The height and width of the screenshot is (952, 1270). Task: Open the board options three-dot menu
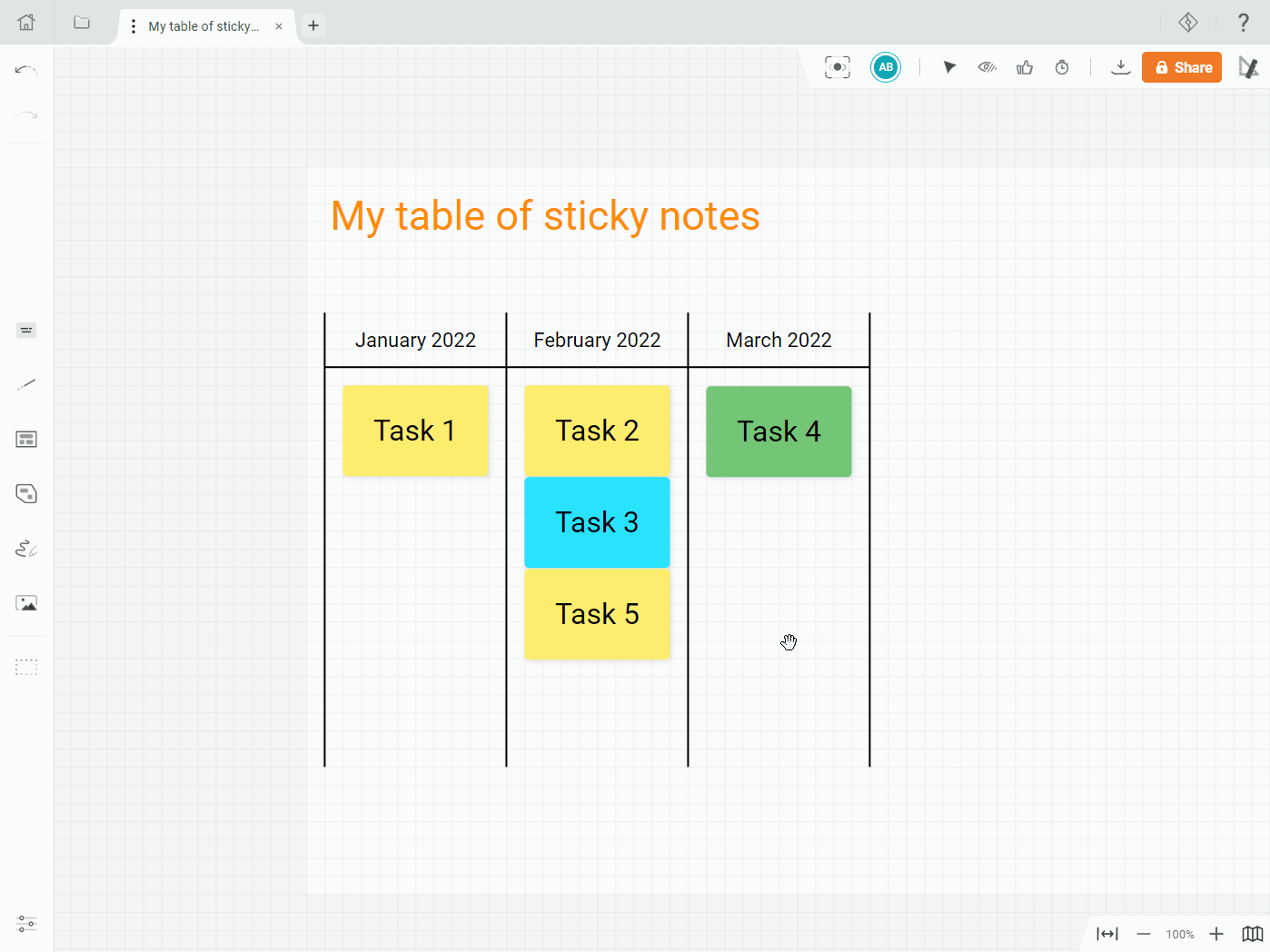pos(134,26)
